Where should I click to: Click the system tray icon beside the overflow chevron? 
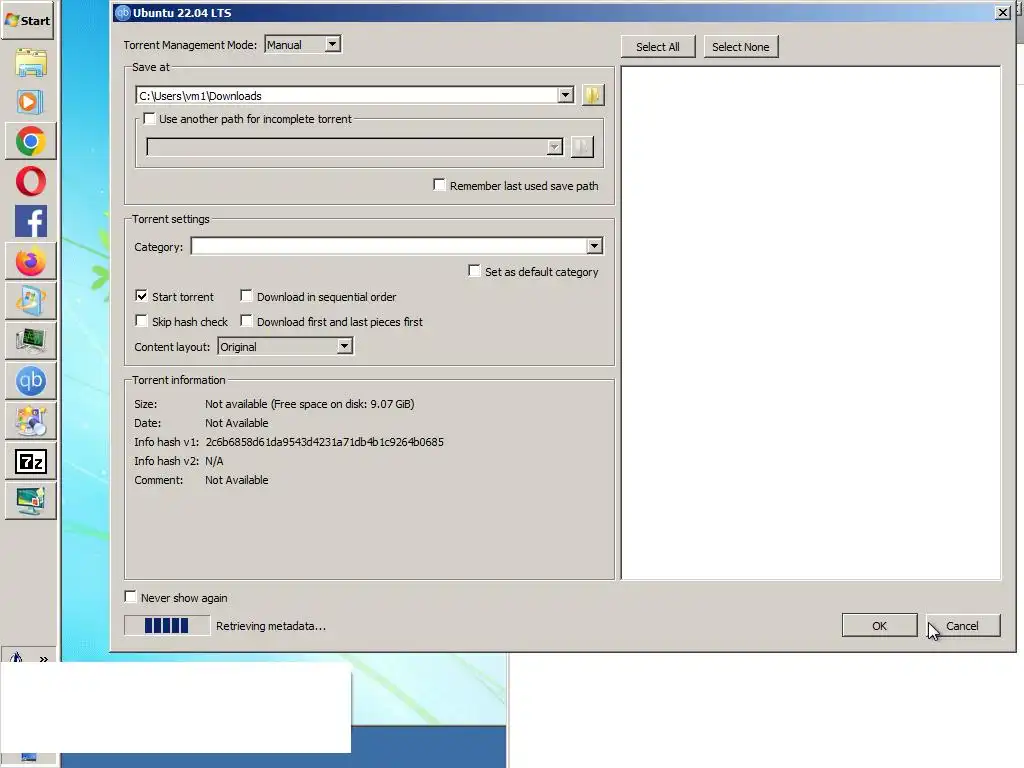[16, 657]
